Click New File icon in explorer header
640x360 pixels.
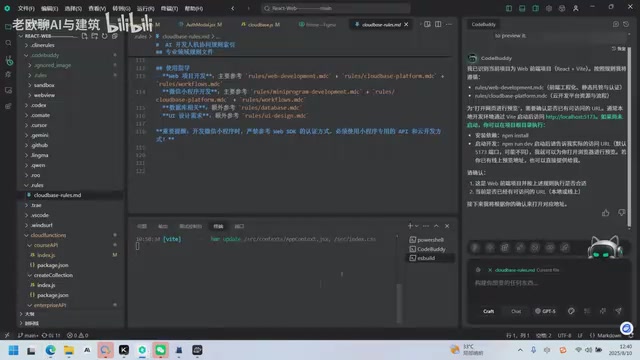tap(84, 36)
